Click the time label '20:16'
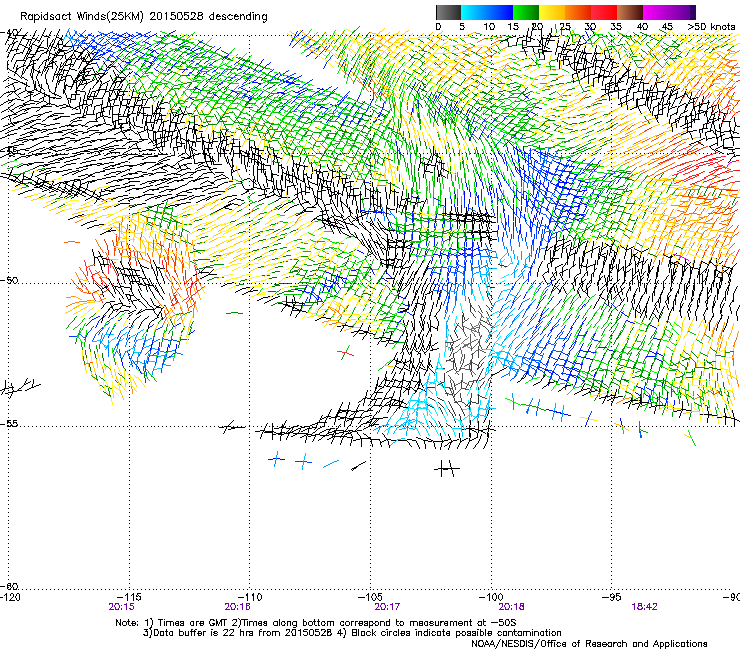Image resolution: width=740 pixels, height=650 pixels. tap(237, 607)
